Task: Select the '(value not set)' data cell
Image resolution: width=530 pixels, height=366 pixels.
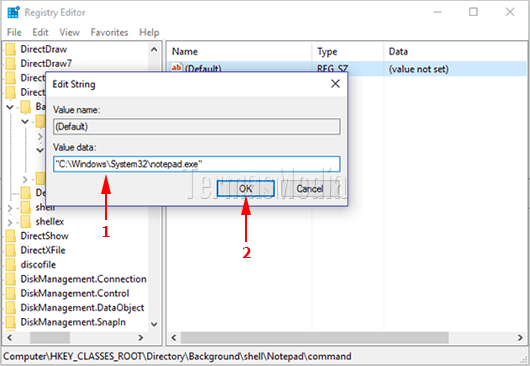Action: (x=419, y=69)
